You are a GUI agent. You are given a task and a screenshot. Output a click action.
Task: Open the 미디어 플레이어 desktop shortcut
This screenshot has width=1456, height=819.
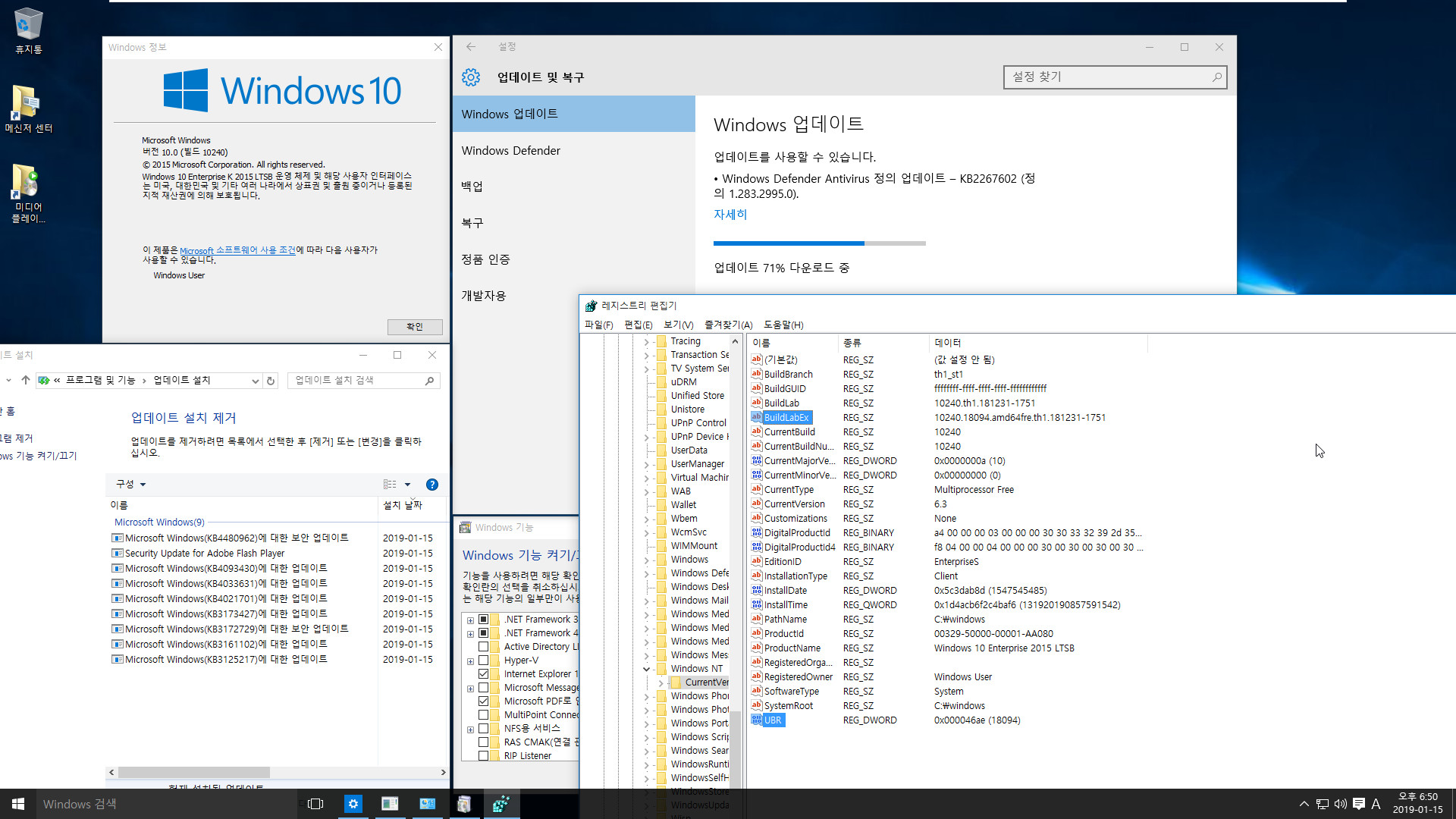[28, 193]
